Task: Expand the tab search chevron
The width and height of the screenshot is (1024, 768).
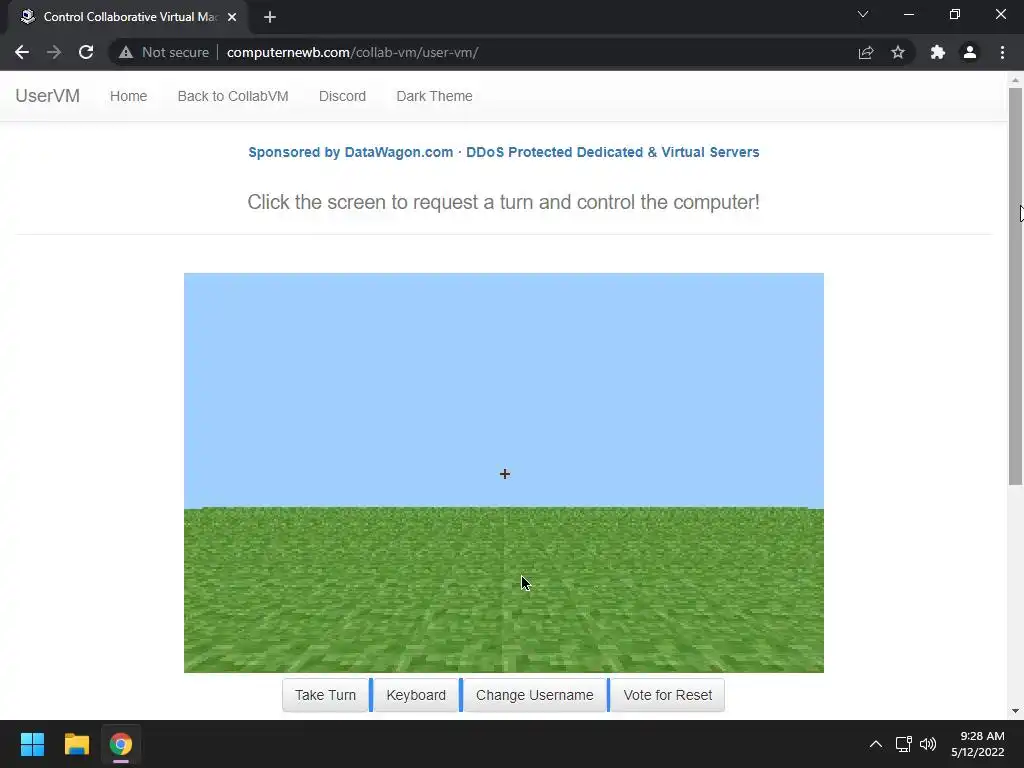Action: pos(863,14)
